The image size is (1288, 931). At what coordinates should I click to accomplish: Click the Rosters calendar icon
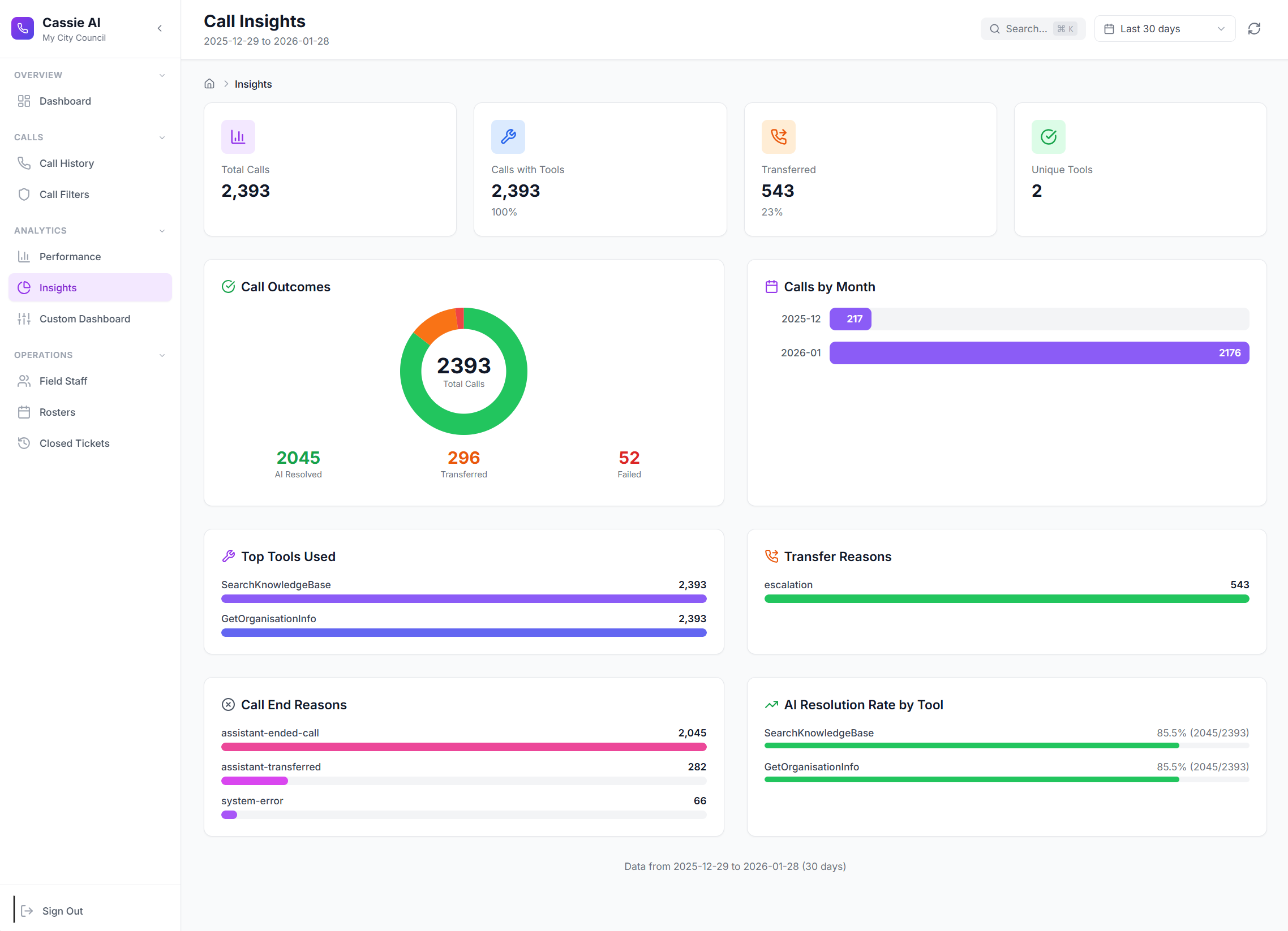[24, 412]
